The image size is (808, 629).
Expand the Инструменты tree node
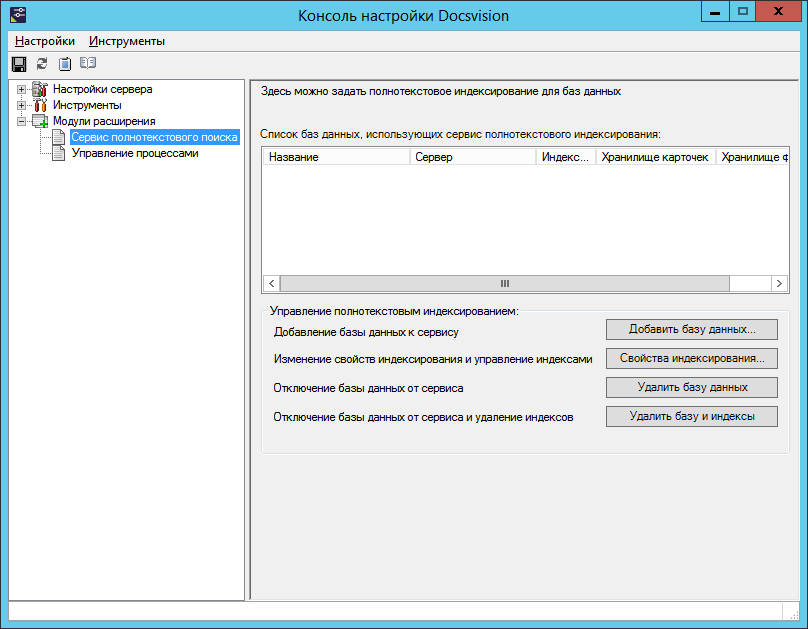coord(21,105)
